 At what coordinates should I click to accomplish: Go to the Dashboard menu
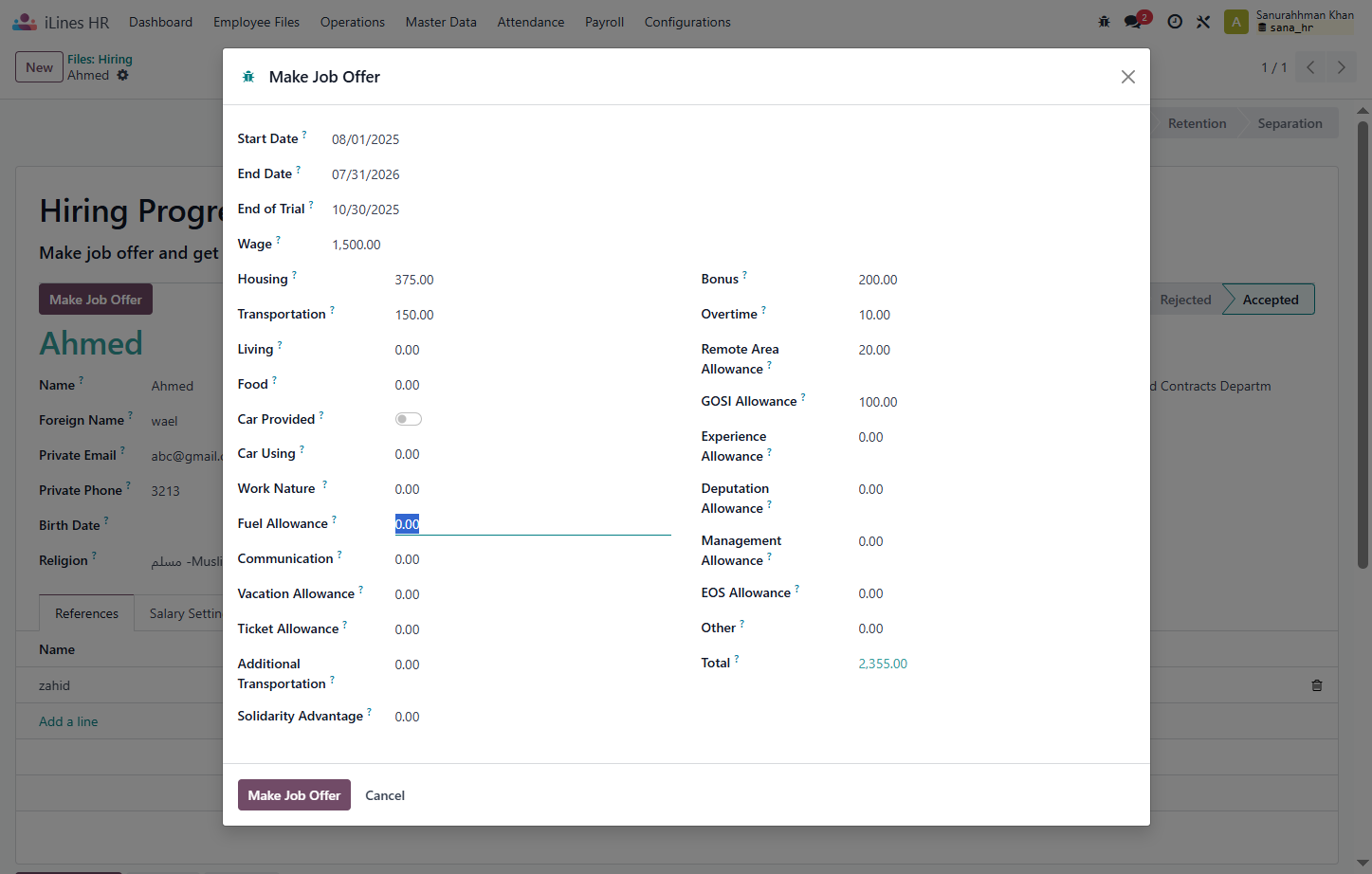161,22
